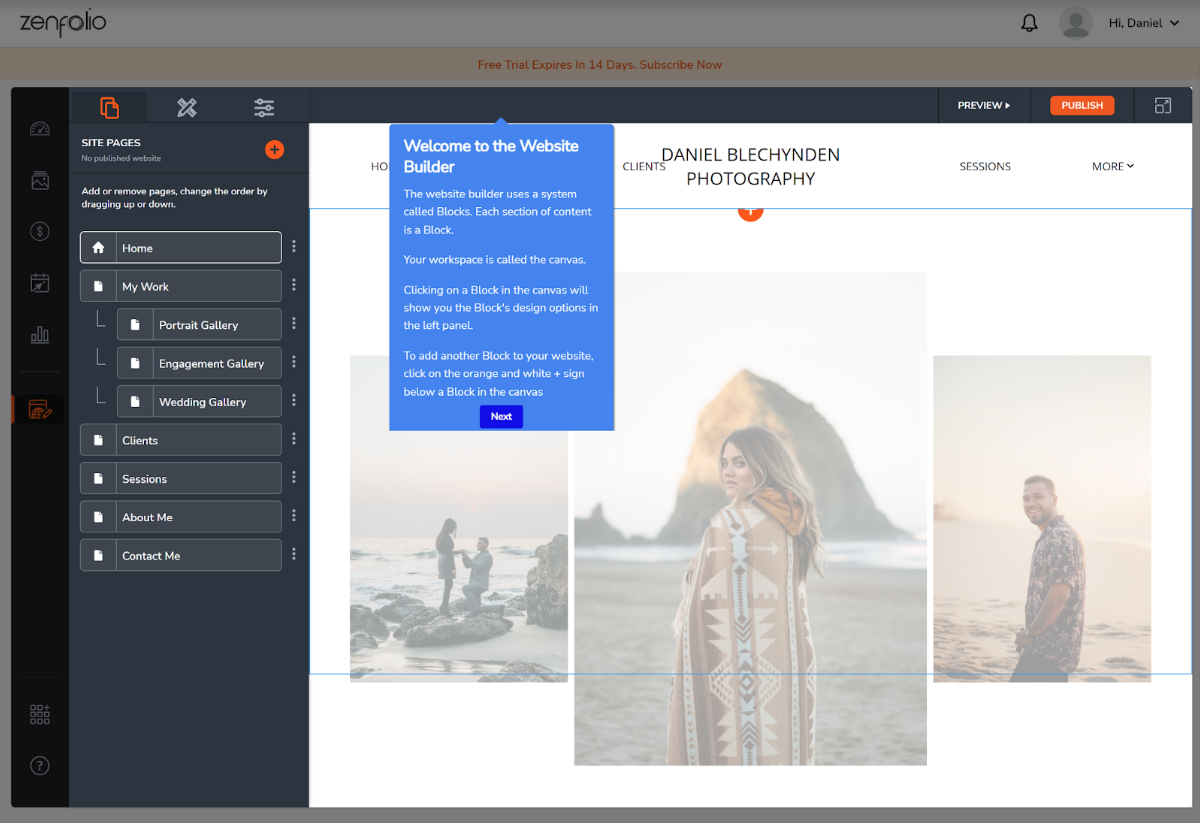Open the selling dollar sign icon
Screen dimensions: 1200x823
[40, 232]
